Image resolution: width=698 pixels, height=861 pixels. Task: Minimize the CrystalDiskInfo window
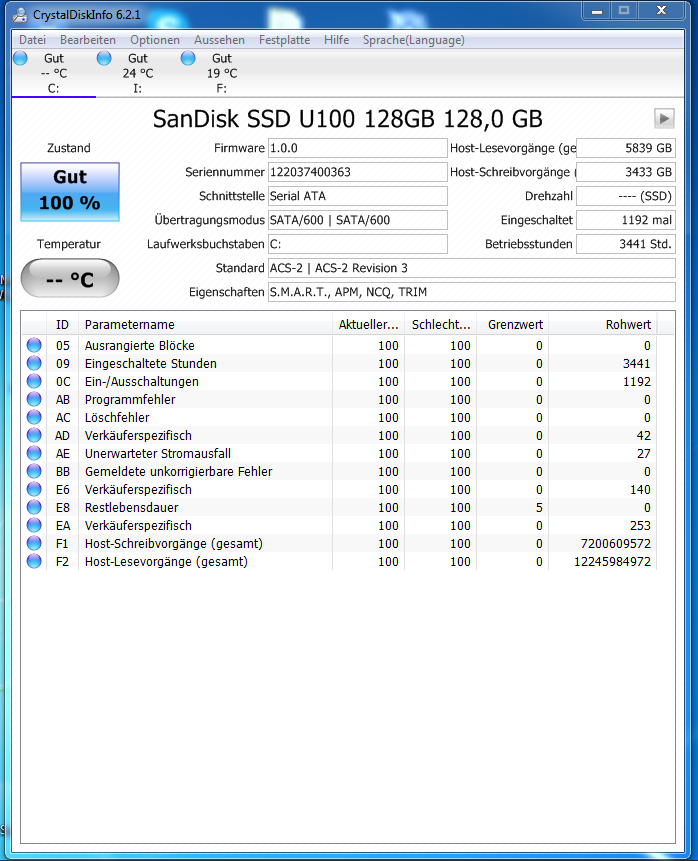pyautogui.click(x=597, y=11)
